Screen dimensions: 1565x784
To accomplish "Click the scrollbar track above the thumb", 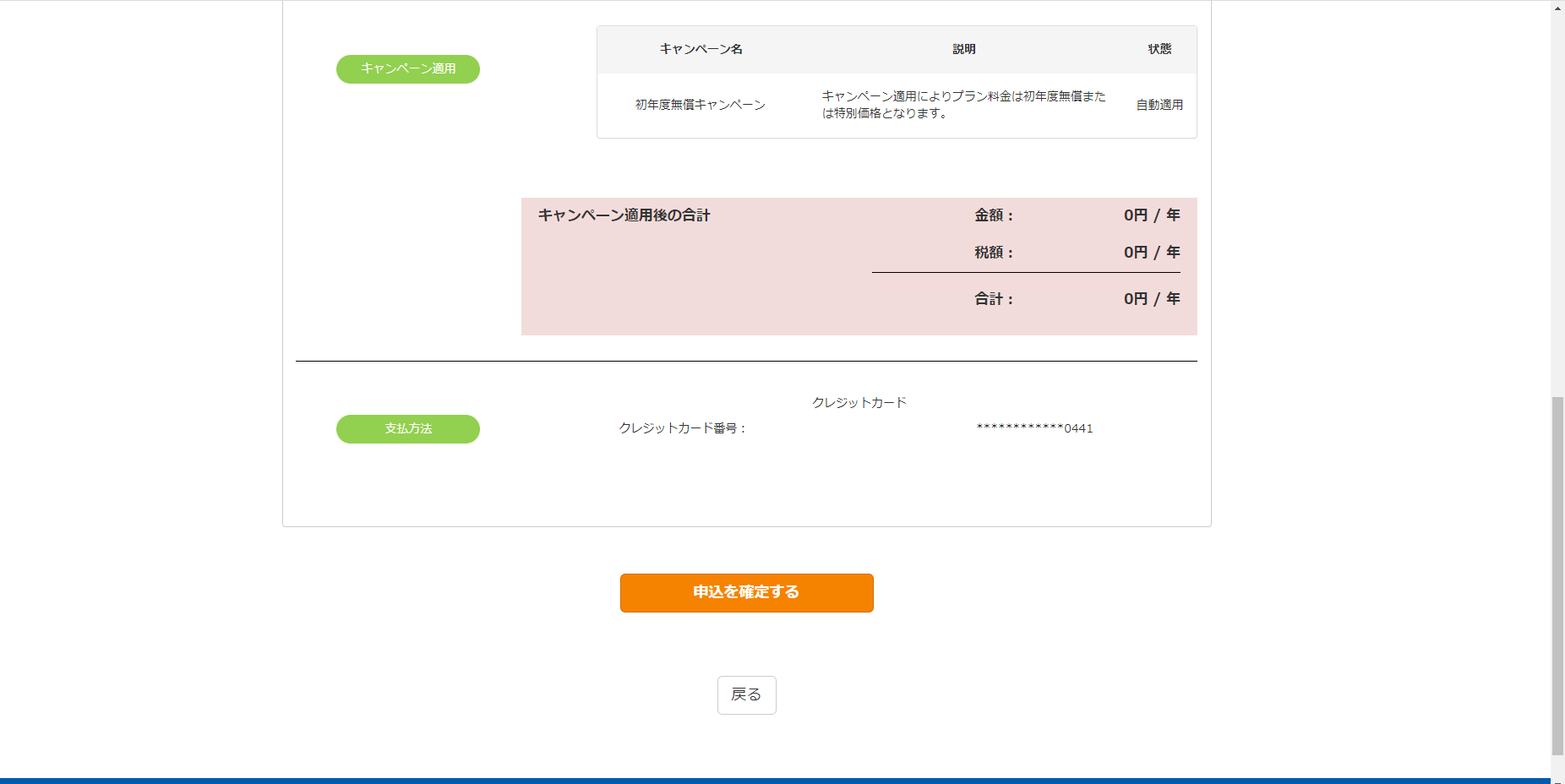I will click(1557, 203).
